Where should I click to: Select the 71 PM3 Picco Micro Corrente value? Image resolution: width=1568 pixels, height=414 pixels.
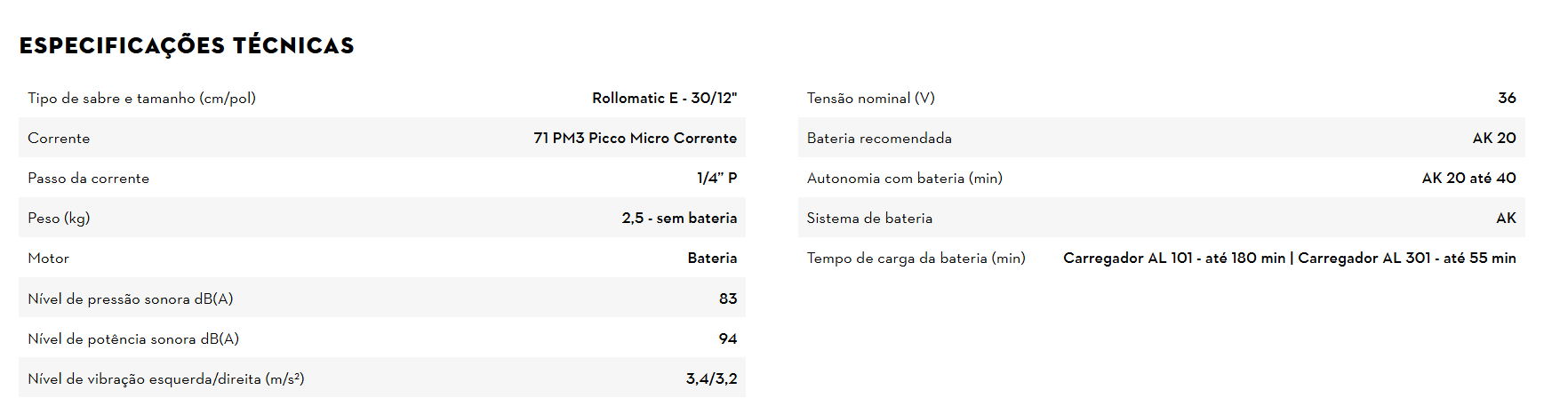tap(635, 138)
